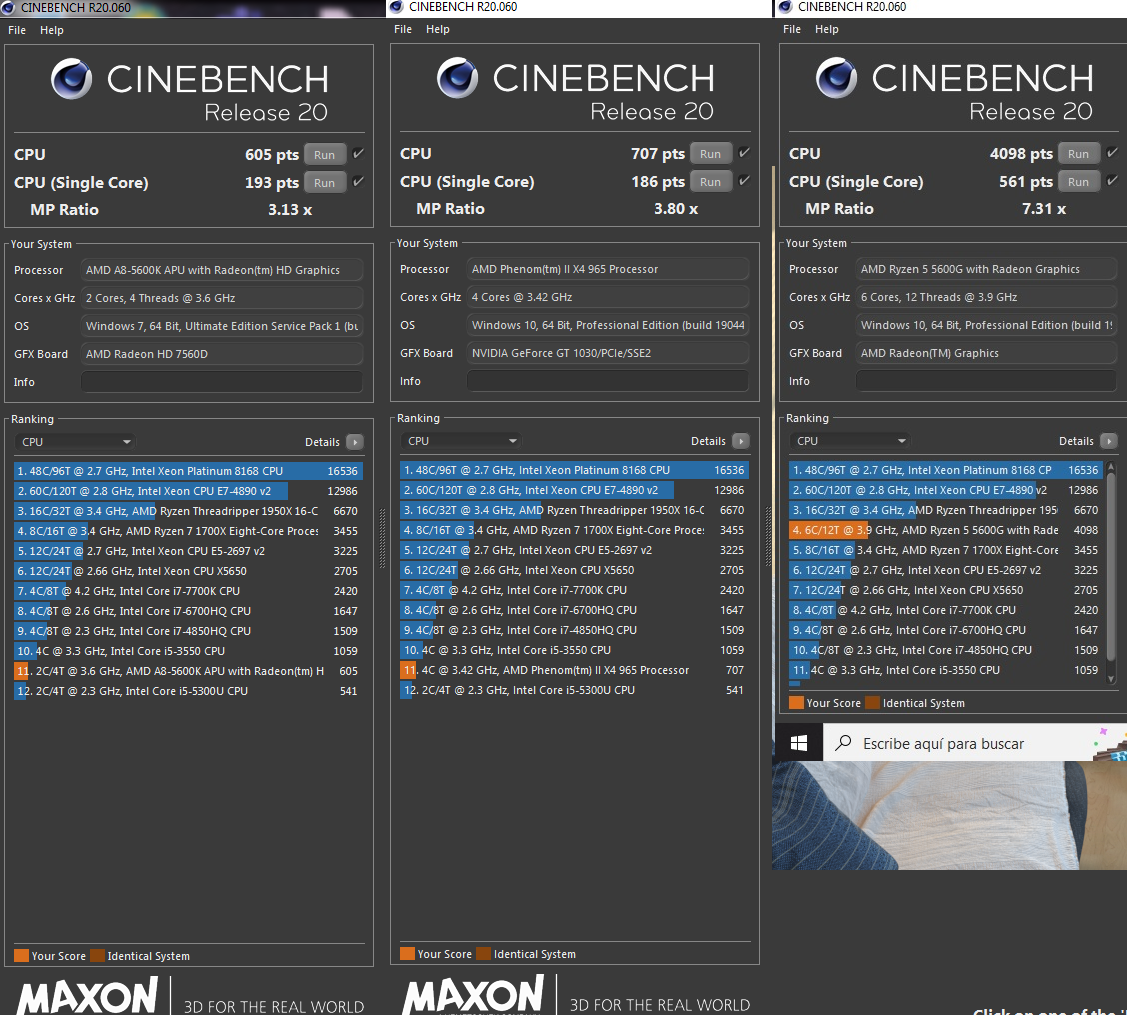Expand the Ranking CPU dropdown in the Ryzen 5600G window
Screen dimensions: 1127x1015
(850, 441)
